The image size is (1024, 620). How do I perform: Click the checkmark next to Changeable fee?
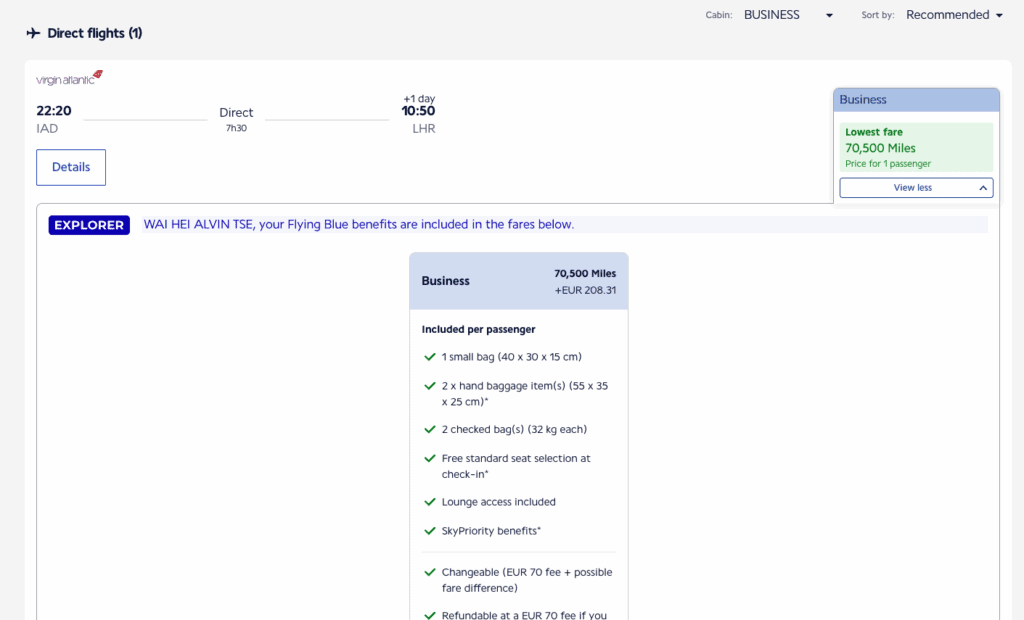pyautogui.click(x=430, y=573)
